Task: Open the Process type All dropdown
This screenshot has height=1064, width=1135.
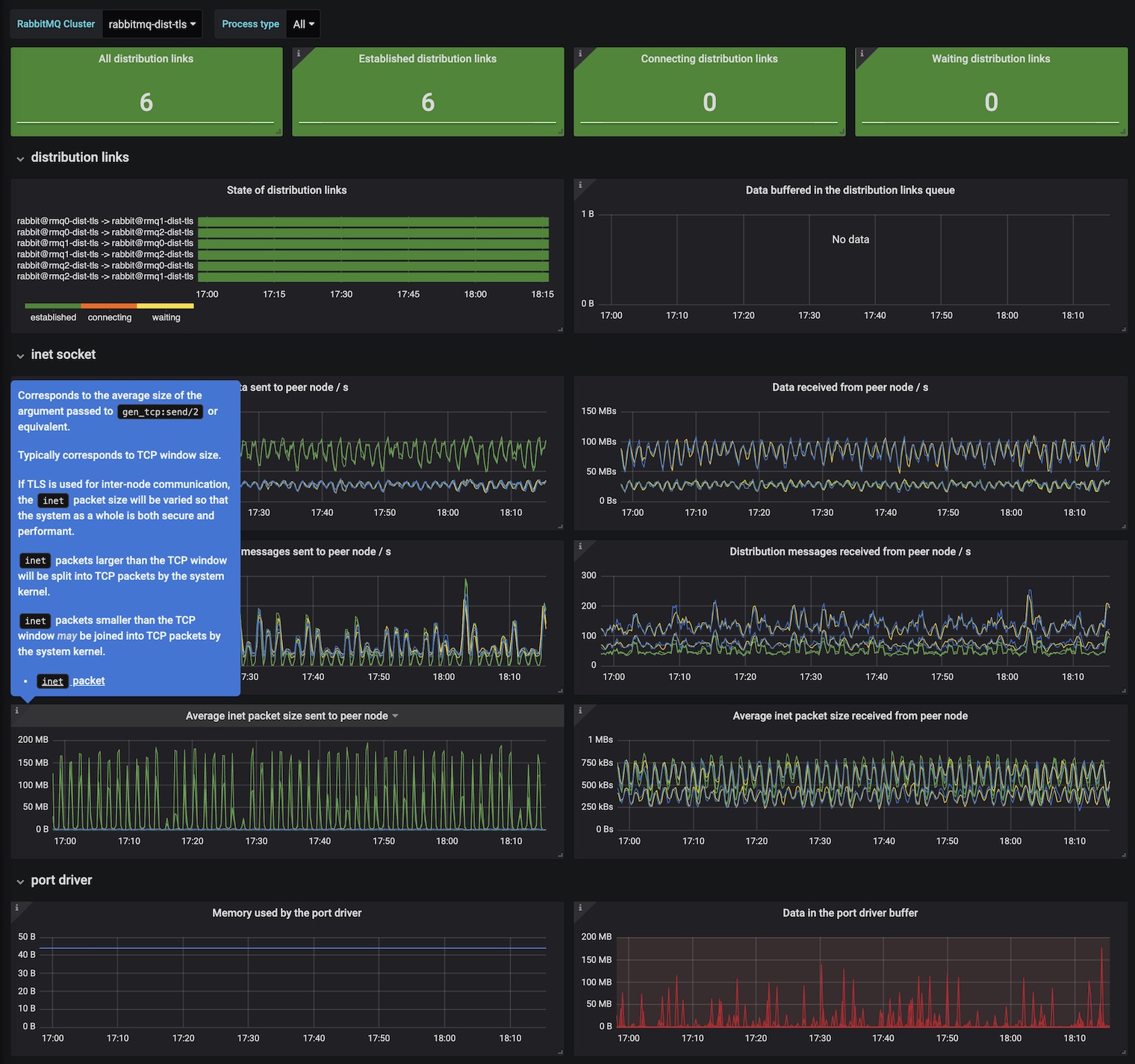Action: click(x=303, y=24)
